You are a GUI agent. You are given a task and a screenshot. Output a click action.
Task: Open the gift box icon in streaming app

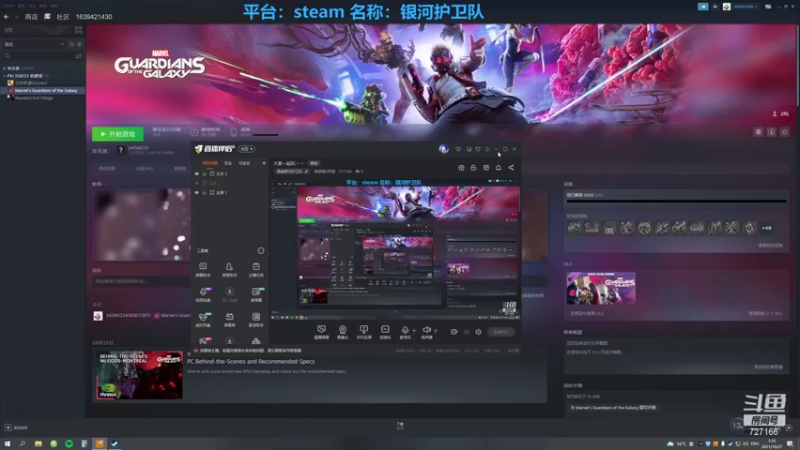pyautogui.click(x=461, y=167)
